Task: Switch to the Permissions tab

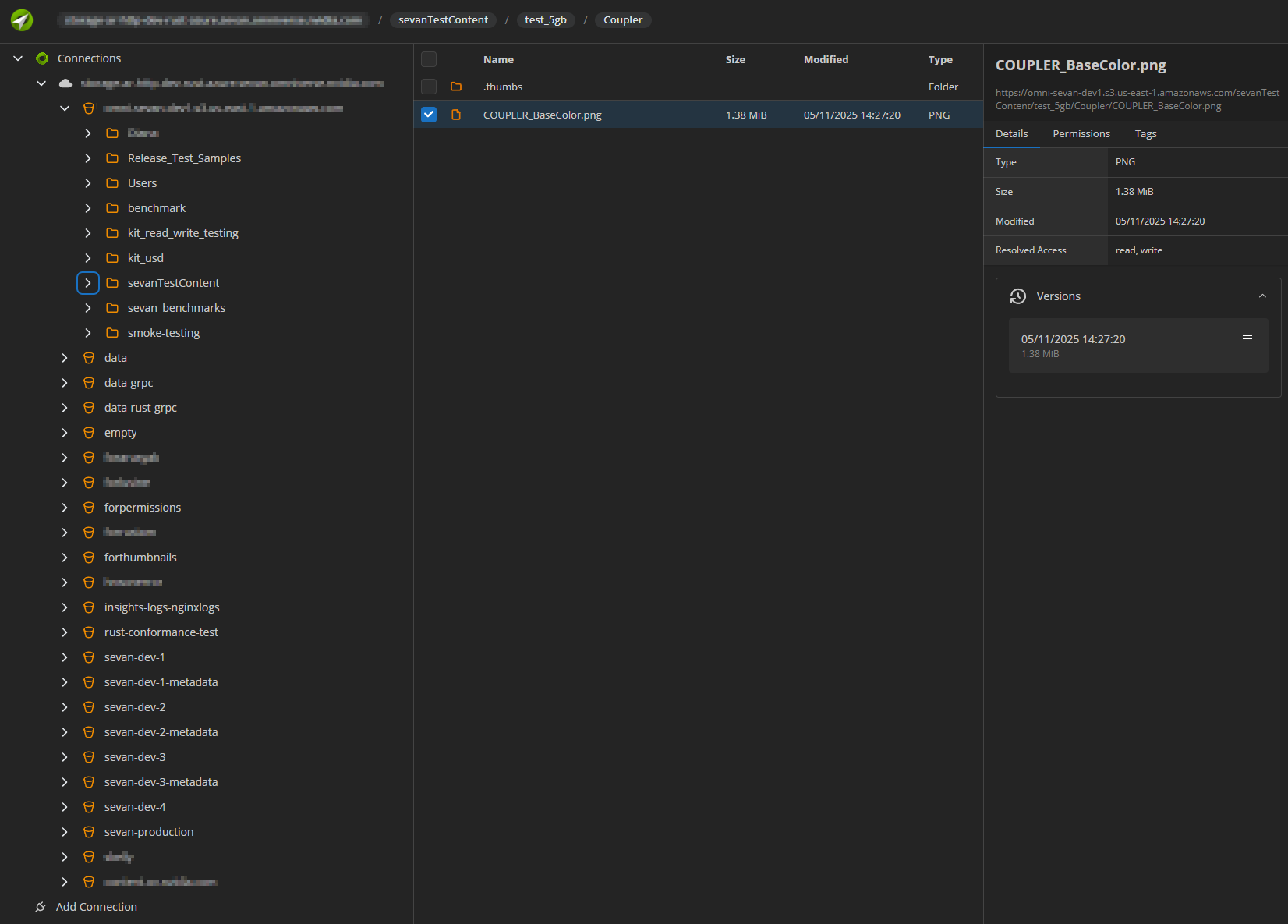Action: coord(1081,134)
